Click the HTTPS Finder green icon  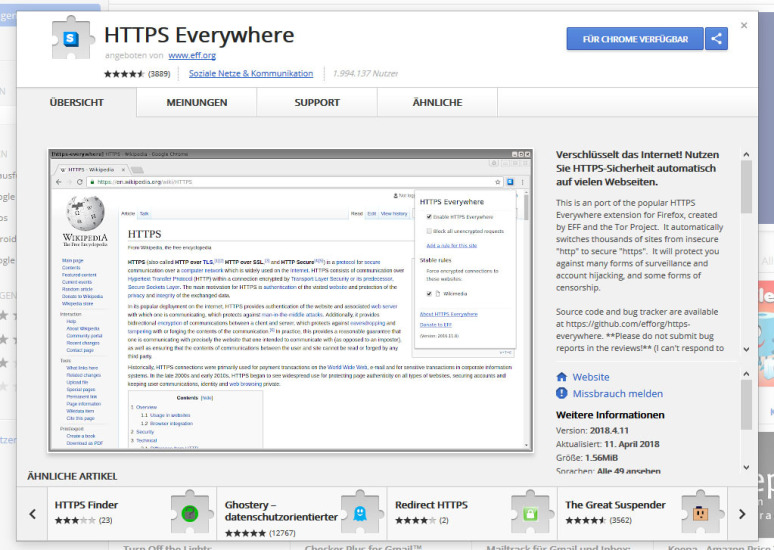tap(190, 514)
